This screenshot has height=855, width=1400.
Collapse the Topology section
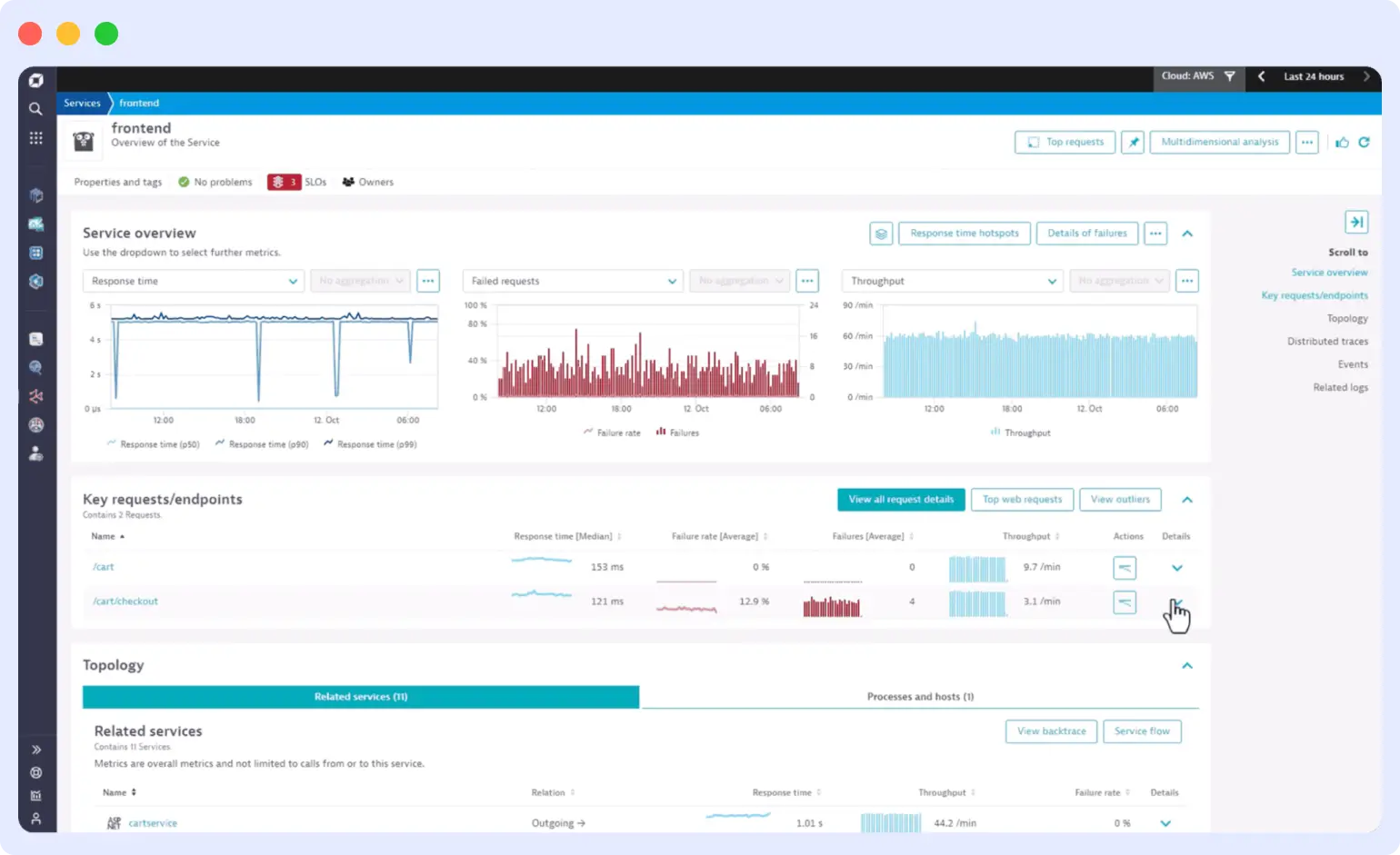pos(1186,665)
